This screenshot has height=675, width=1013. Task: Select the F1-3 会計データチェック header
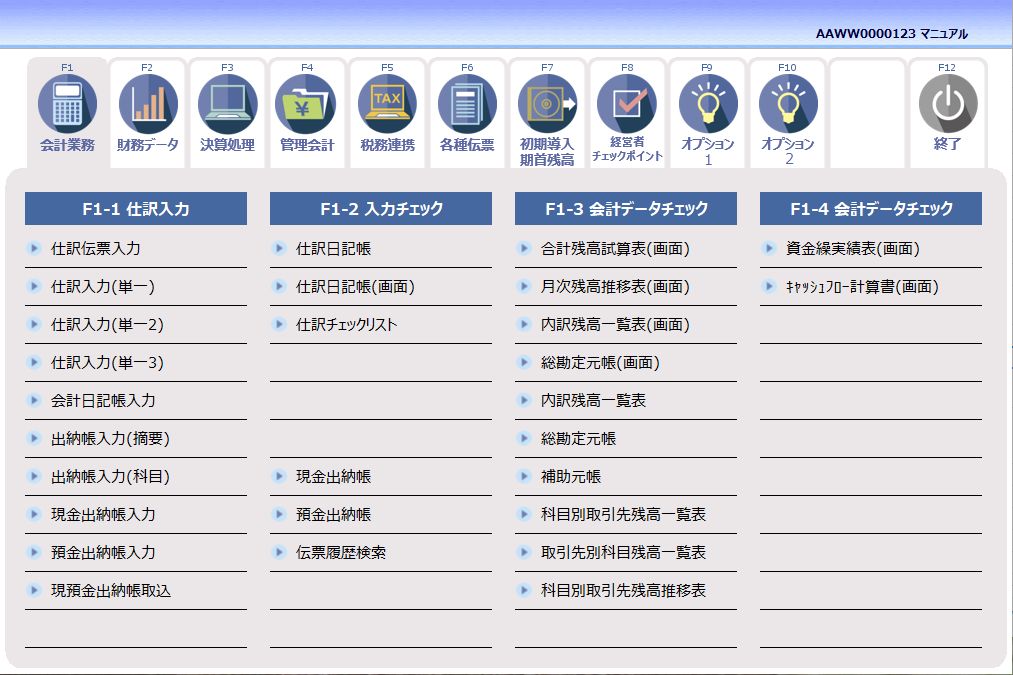point(625,208)
